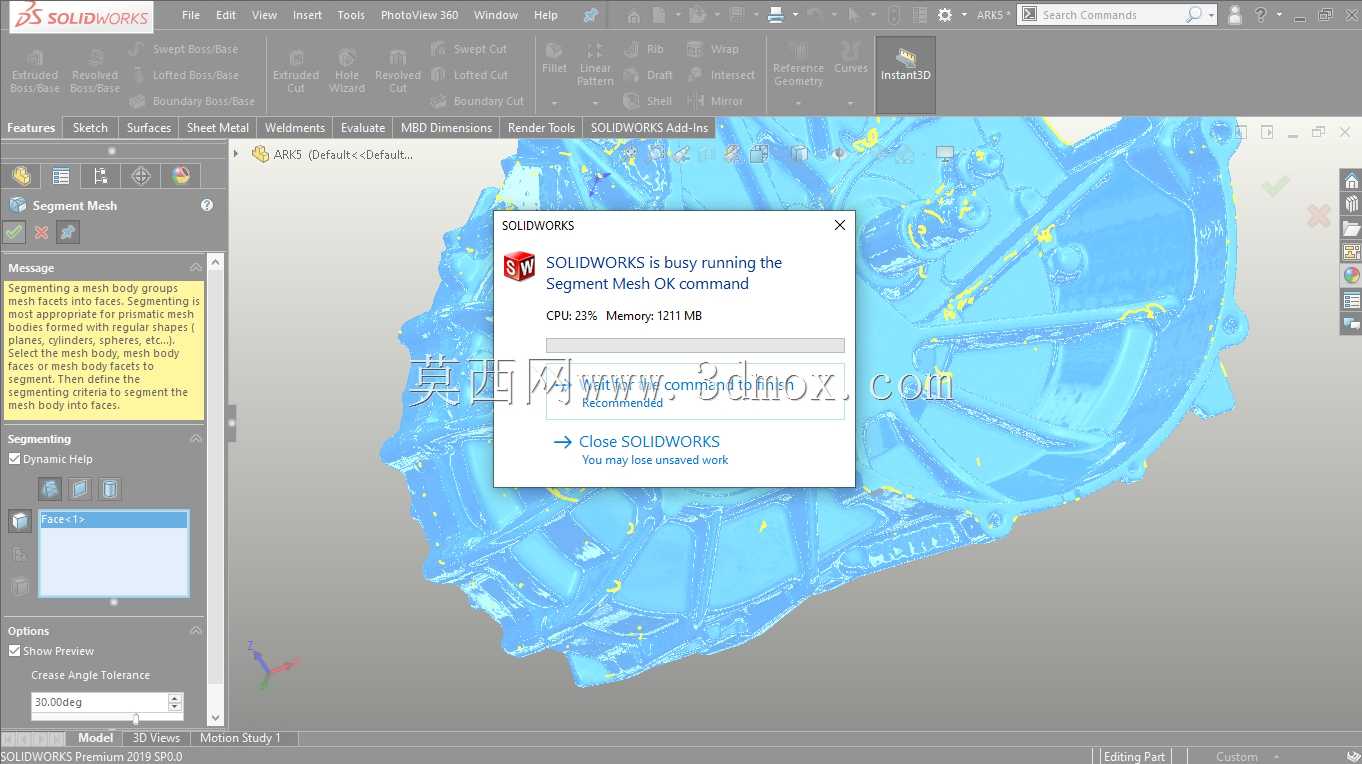Image resolution: width=1362 pixels, height=764 pixels.
Task: Choose Wait for the command to finish
Action: pyautogui.click(x=695, y=392)
